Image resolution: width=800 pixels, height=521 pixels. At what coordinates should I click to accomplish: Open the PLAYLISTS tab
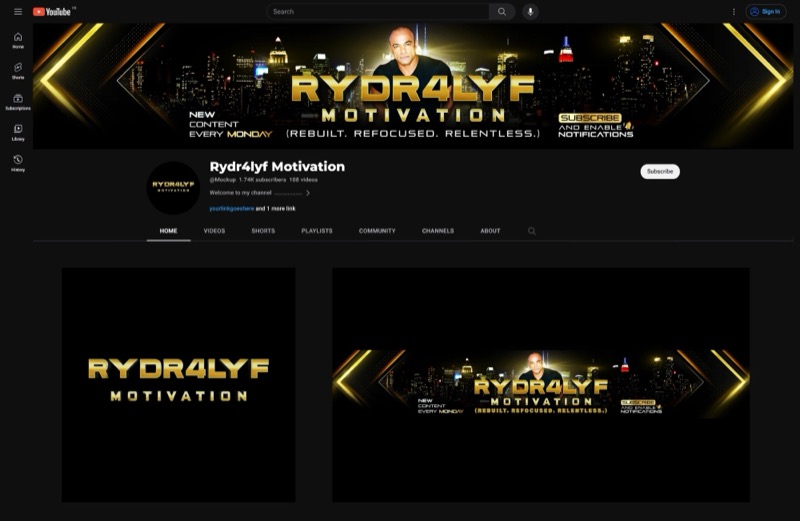point(317,231)
